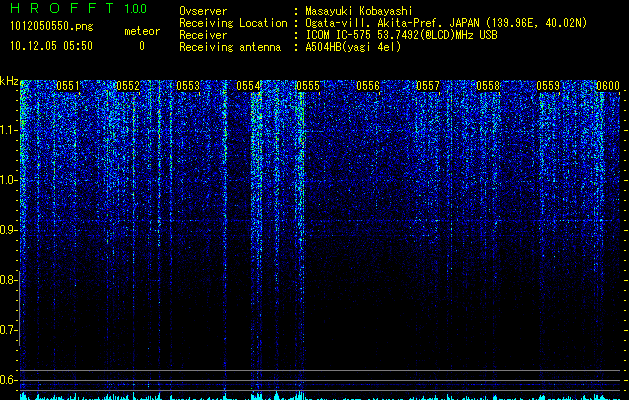Click the filename 1012050550.png
Image resolution: width=629 pixels, height=400 pixels.
click(52, 26)
